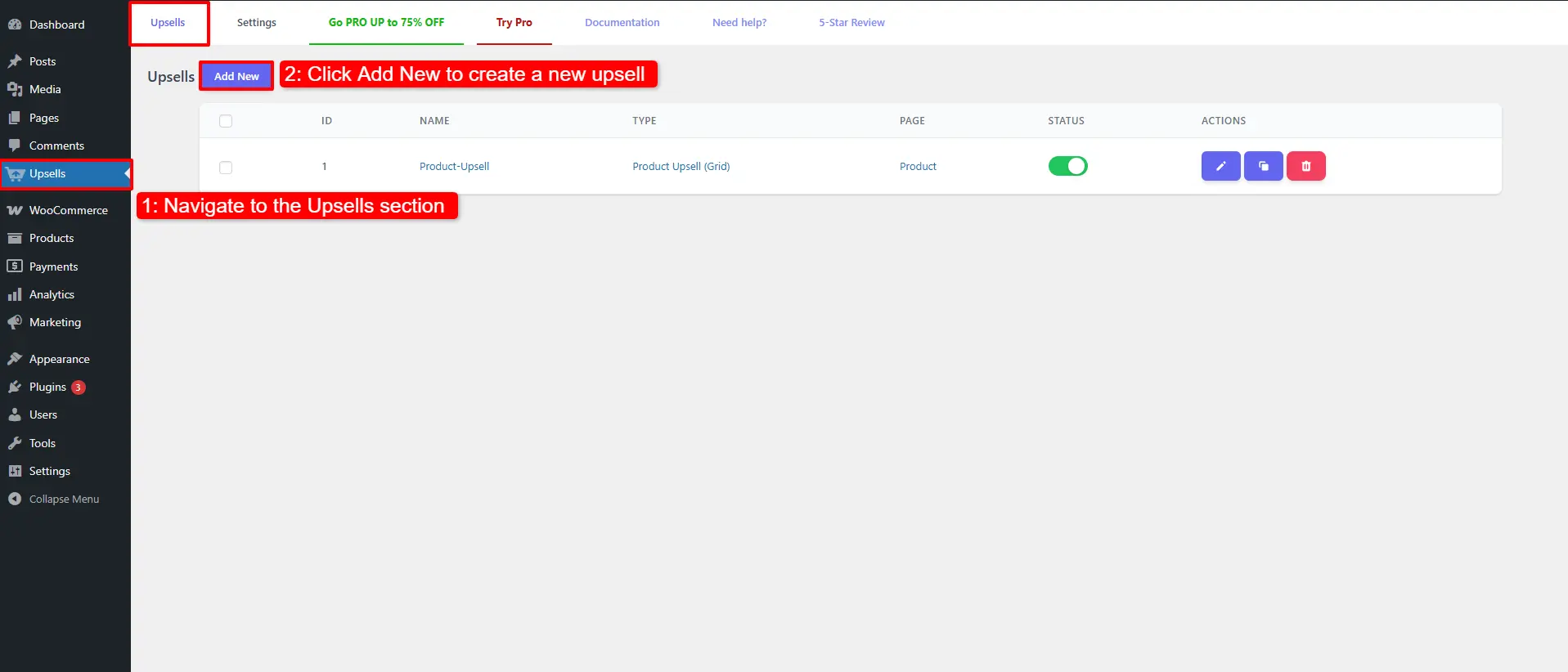Check the select-all checkbox in table header
Screen dimensions: 1568x672
[x=226, y=121]
